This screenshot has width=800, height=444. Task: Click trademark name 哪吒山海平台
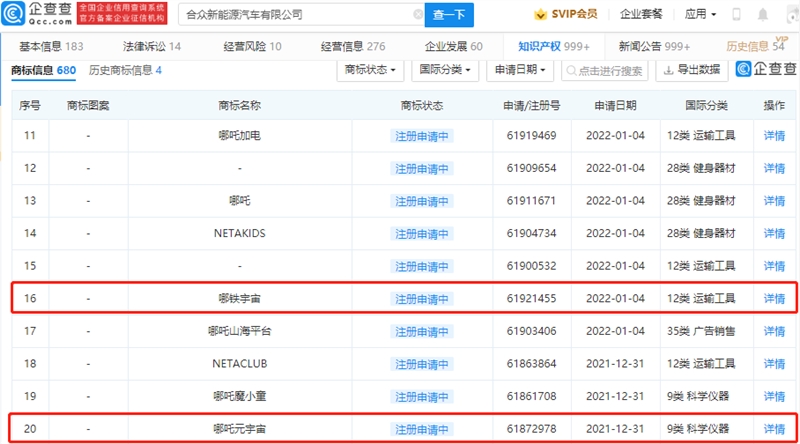(x=240, y=331)
